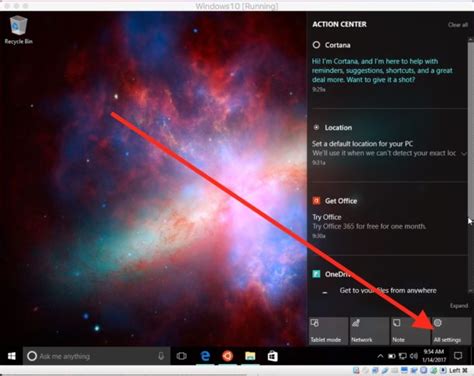Open All settings quick action tile
Image resolution: width=474 pixels, height=376 pixels.
(x=451, y=331)
